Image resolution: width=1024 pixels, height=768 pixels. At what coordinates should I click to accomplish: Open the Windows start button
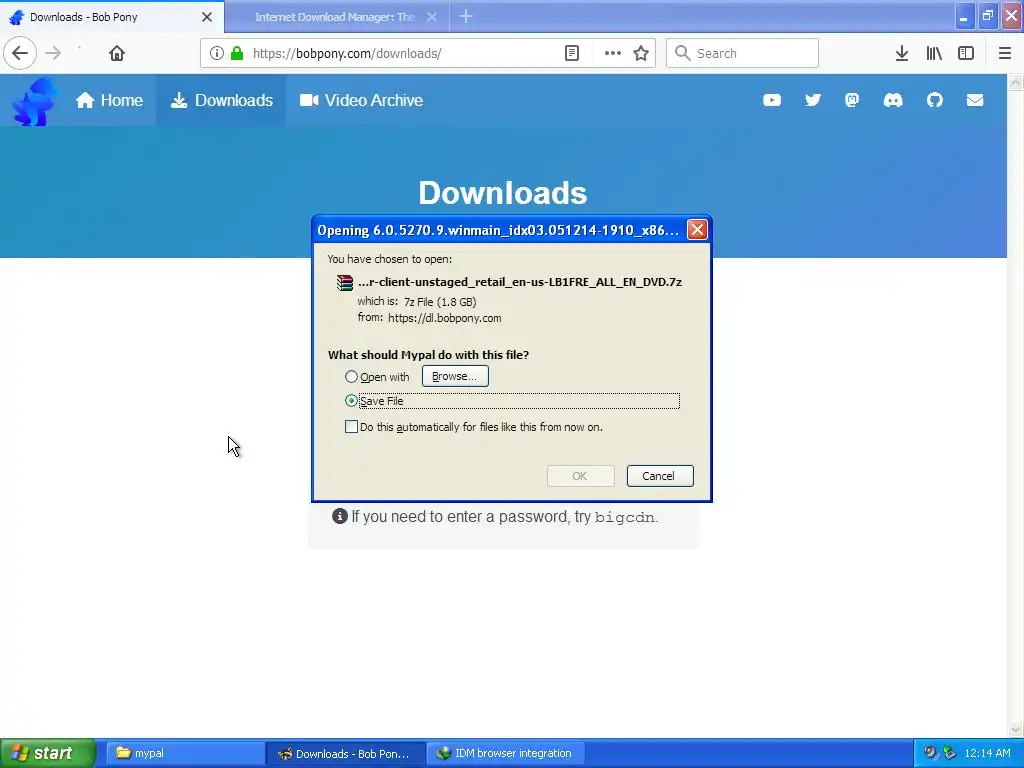47,753
